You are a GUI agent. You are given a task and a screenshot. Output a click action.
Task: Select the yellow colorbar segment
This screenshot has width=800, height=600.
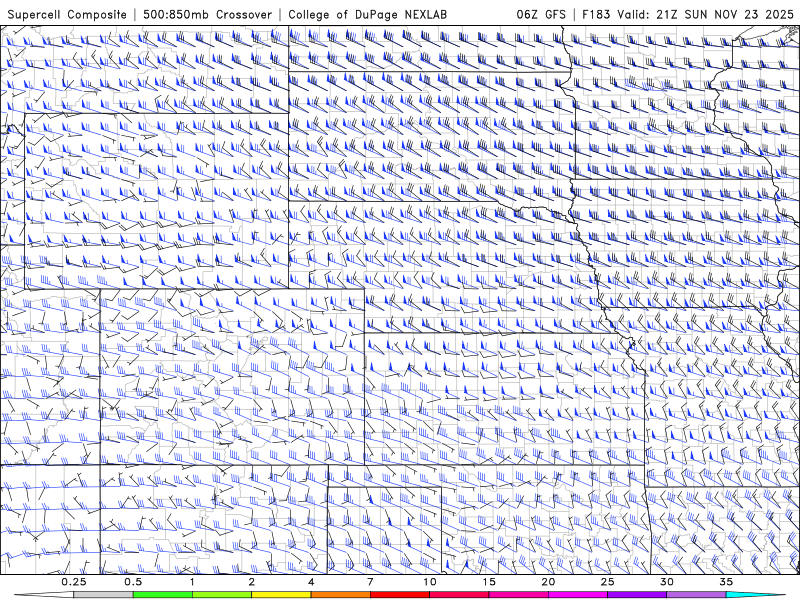tap(281, 595)
